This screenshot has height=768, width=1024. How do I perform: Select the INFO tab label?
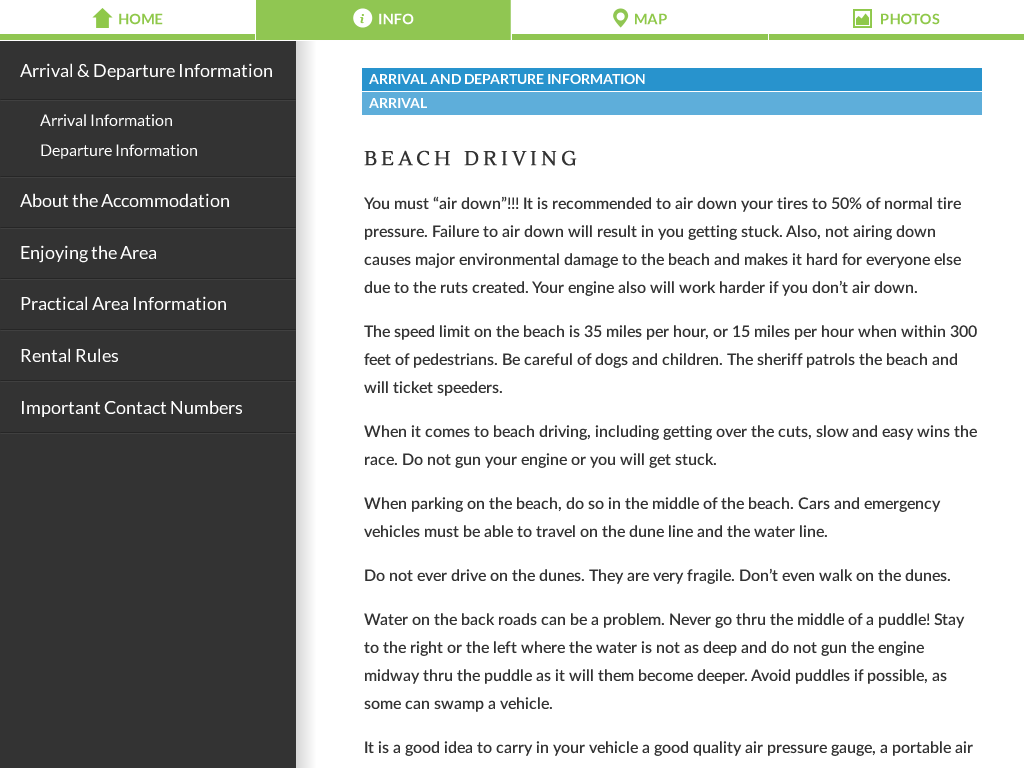click(x=396, y=19)
